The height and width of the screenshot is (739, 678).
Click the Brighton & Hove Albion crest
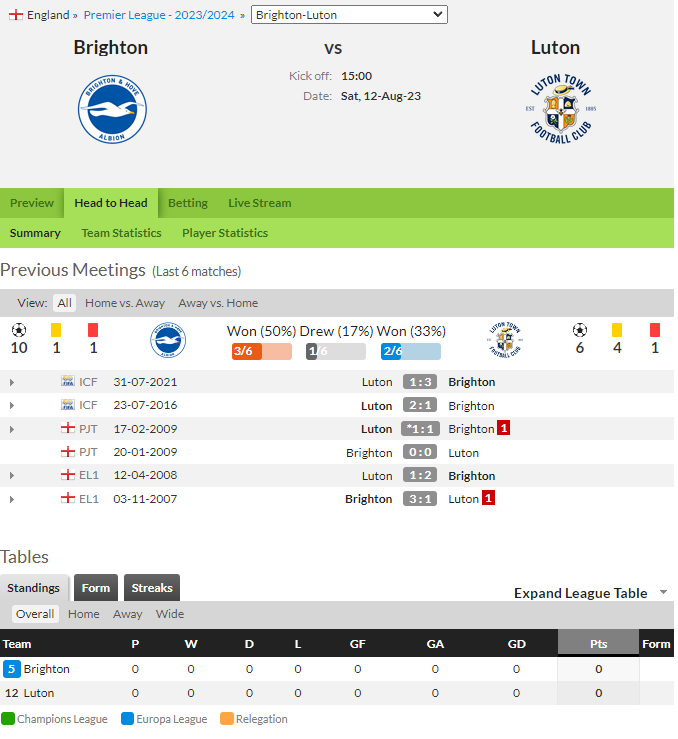pyautogui.click(x=112, y=109)
